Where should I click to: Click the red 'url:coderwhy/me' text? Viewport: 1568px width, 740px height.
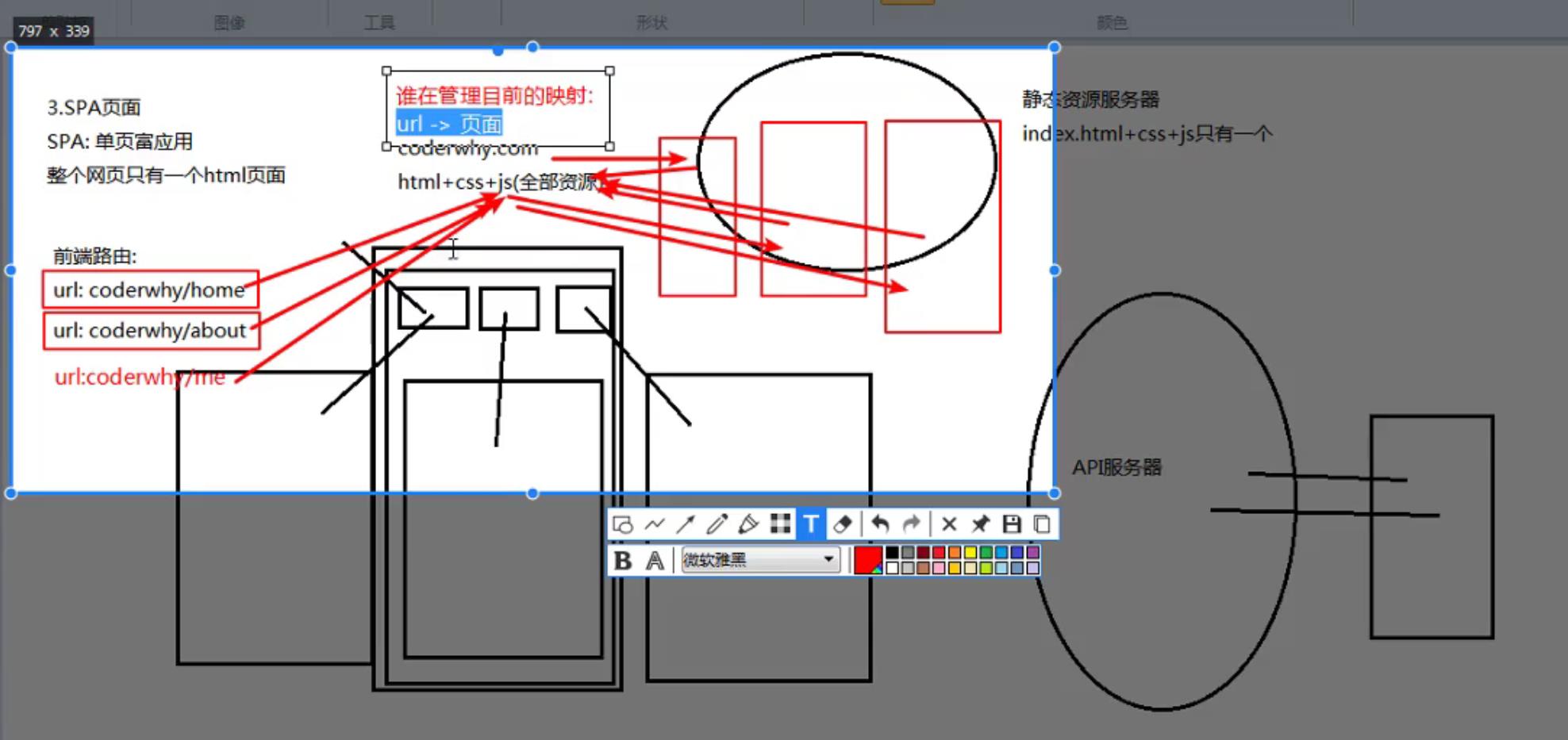click(x=140, y=377)
